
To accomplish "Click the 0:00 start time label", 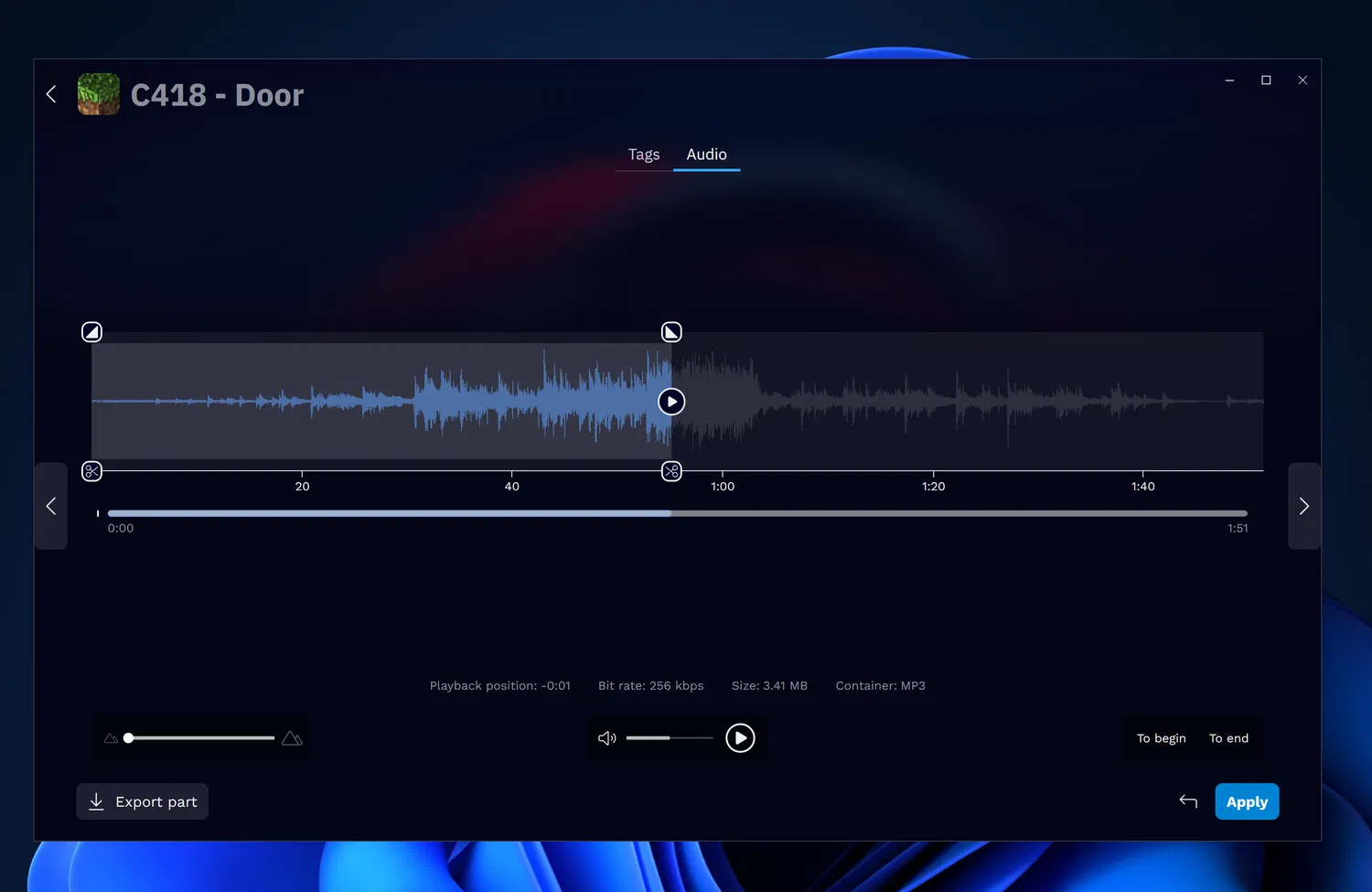I will [x=121, y=529].
